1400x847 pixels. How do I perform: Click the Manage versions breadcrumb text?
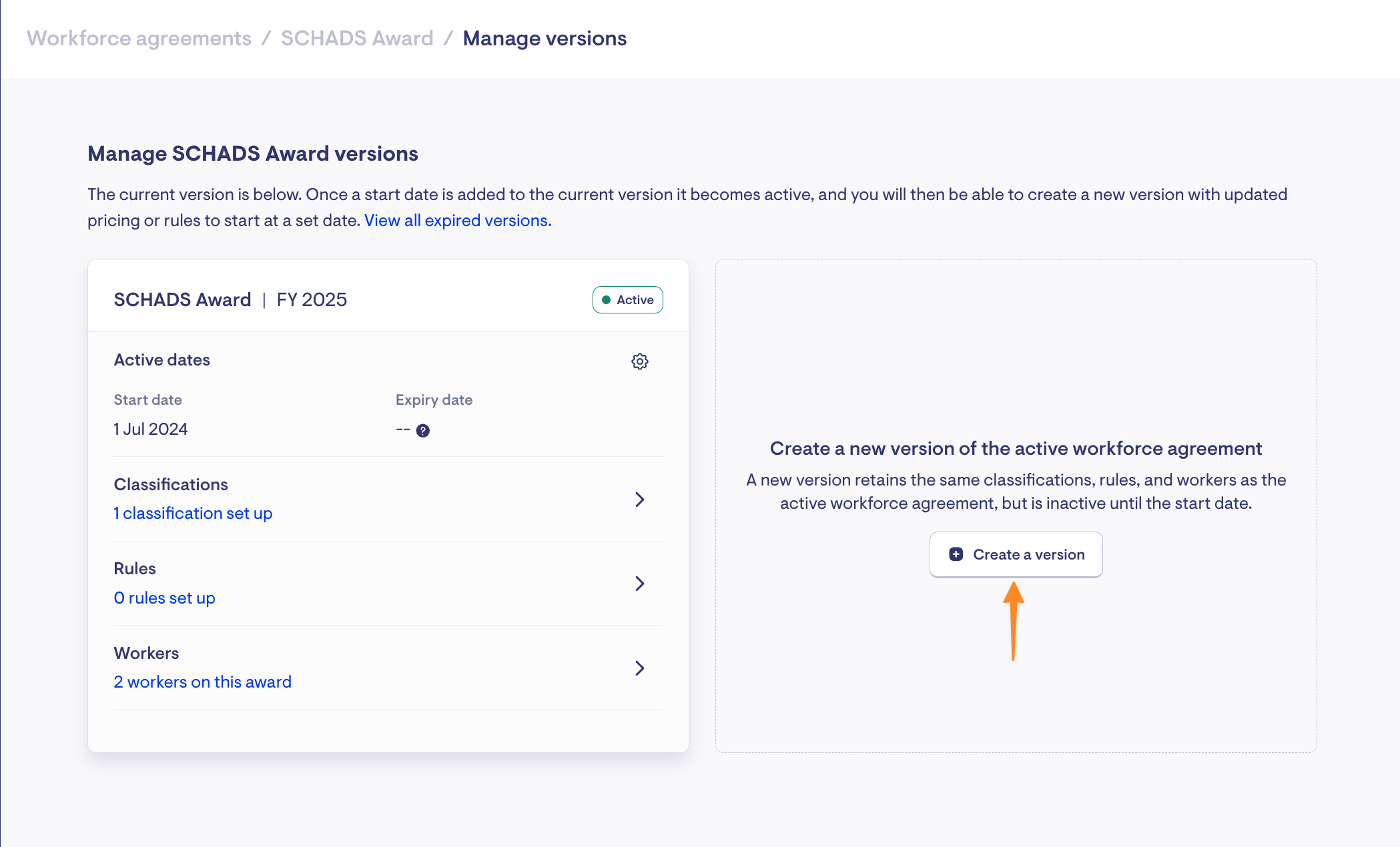coord(545,38)
